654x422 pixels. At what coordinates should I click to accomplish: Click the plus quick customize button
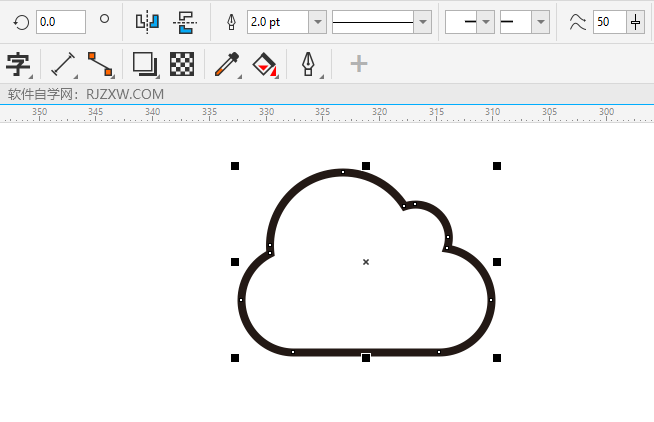point(359,64)
